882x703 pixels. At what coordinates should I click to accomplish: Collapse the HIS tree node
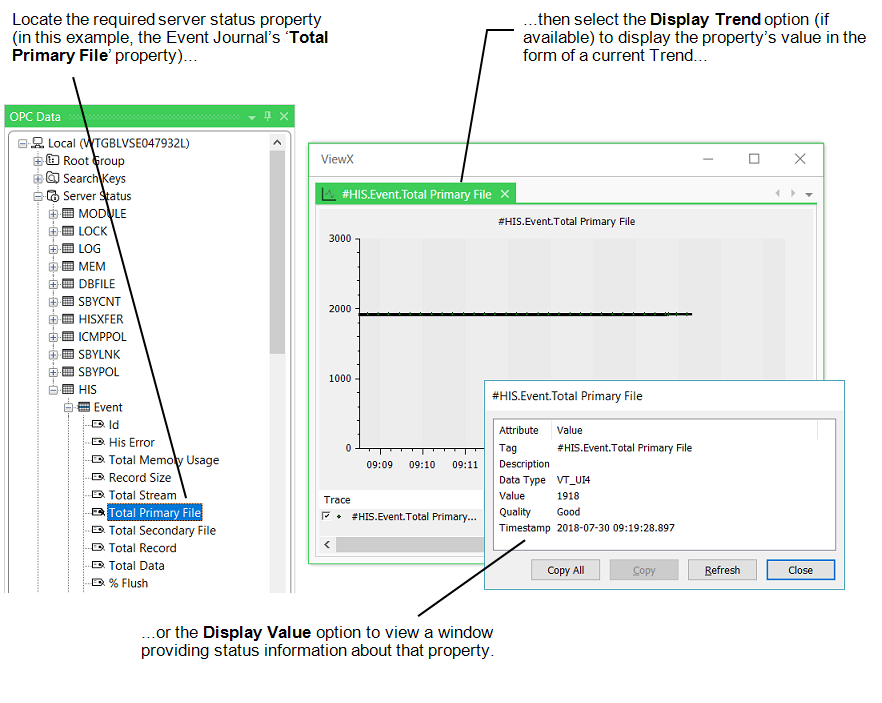(x=54, y=390)
